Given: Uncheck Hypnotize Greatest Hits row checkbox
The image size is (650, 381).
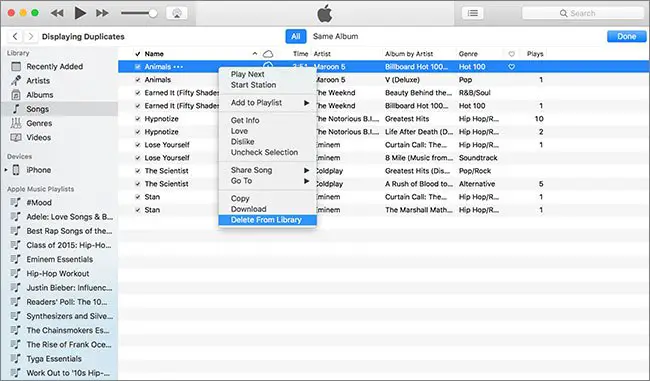Looking at the screenshot, I should (138, 119).
